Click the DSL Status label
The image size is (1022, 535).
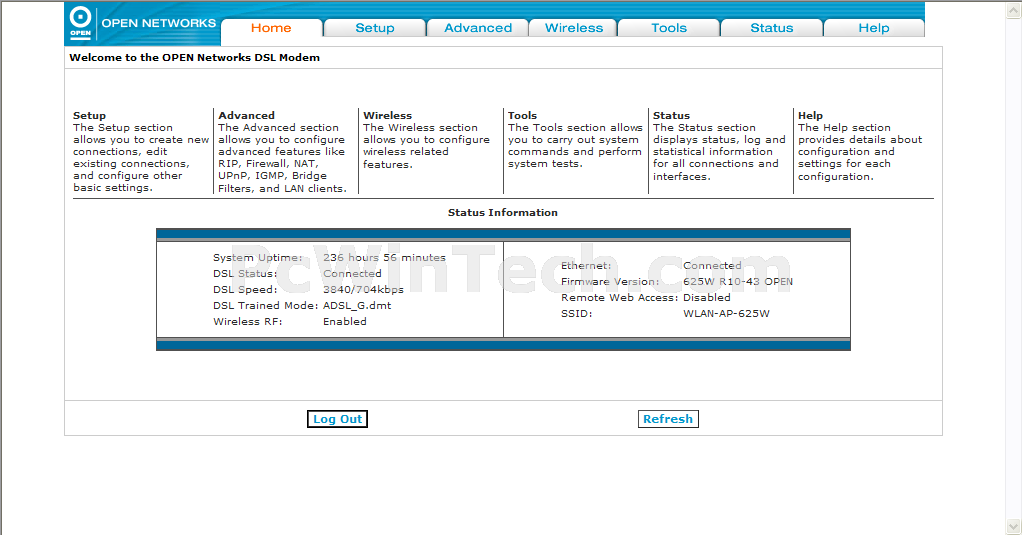pyautogui.click(x=245, y=274)
